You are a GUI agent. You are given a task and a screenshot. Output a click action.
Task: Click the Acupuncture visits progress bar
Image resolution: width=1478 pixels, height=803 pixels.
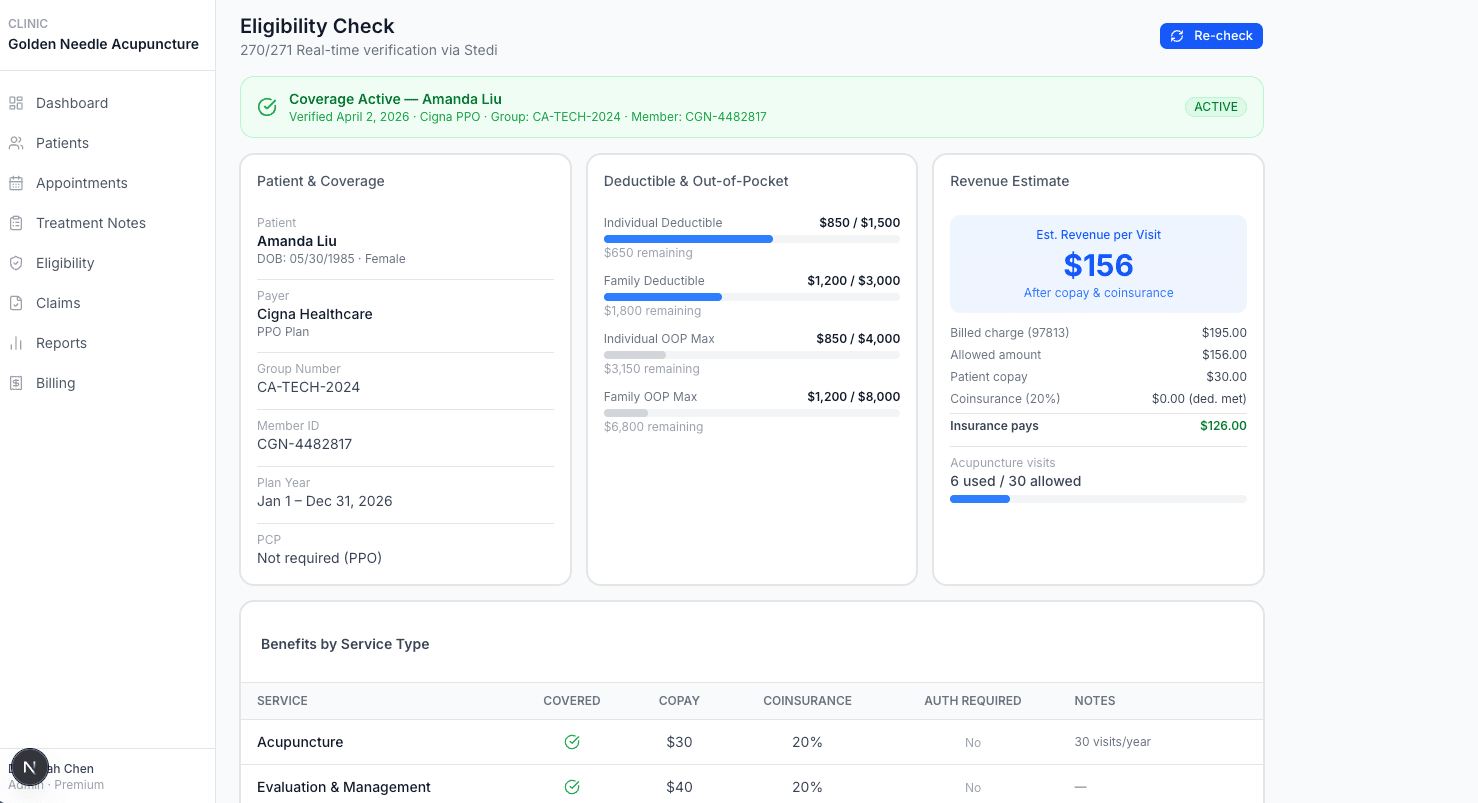point(1097,499)
